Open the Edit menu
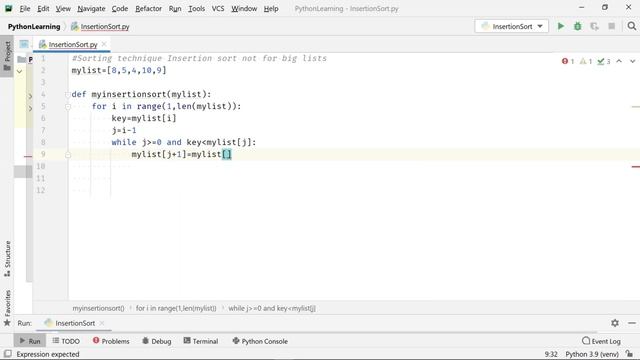Screen dimensions: 640x360 click(x=43, y=8)
